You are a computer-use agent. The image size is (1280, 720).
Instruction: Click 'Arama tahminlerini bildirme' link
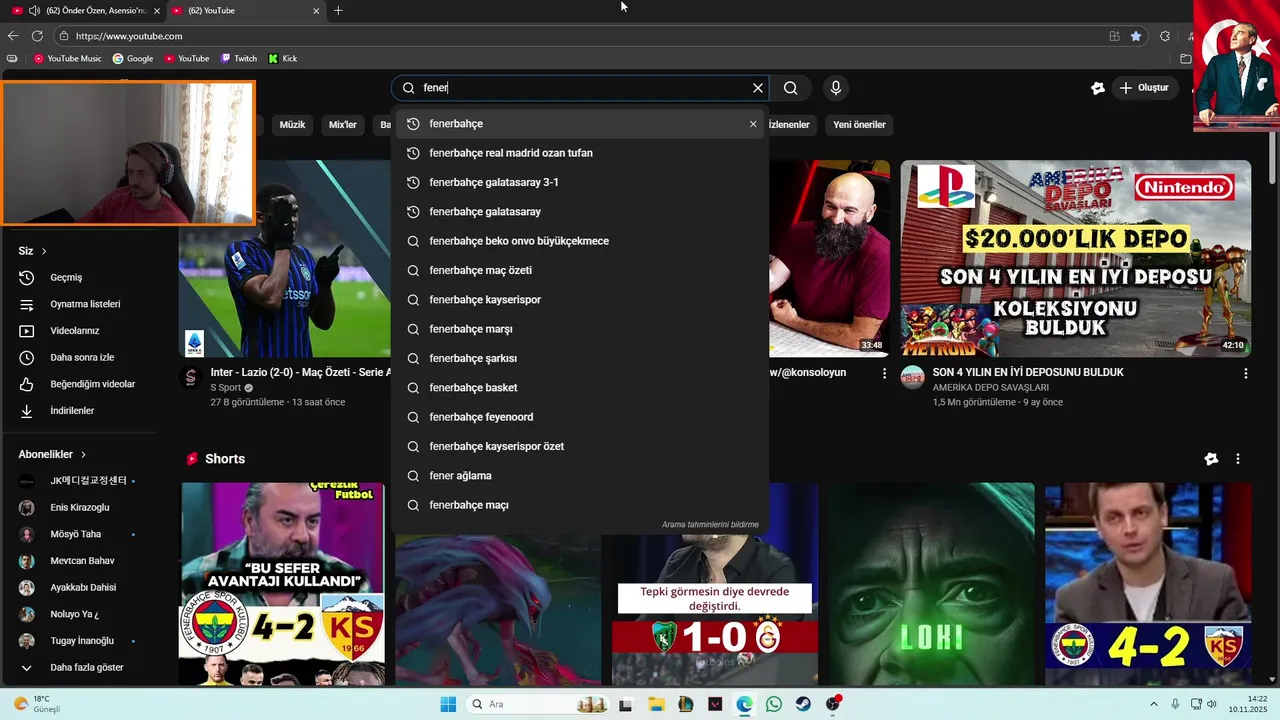tap(710, 525)
